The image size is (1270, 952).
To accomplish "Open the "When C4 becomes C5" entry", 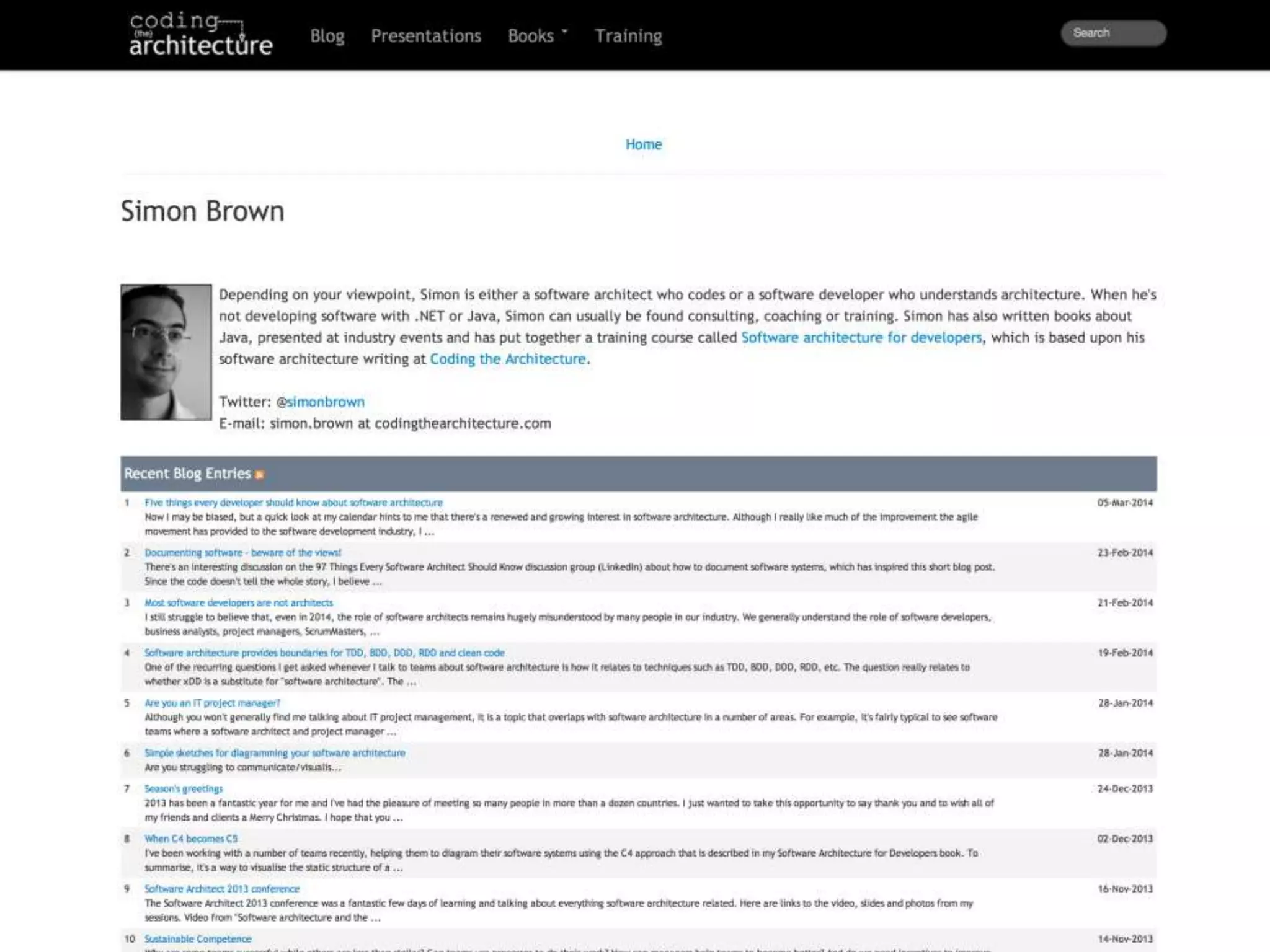I will [191, 839].
